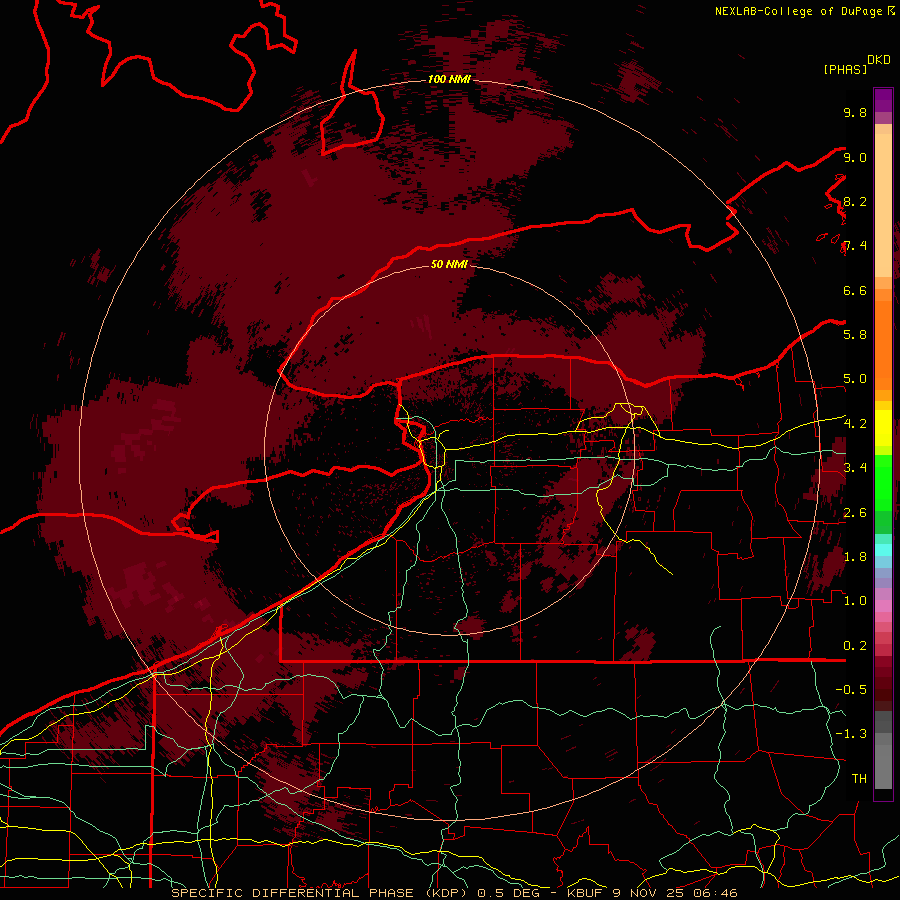Click the 9.8 legend value
Image resolution: width=900 pixels, height=900 pixels.
coord(855,112)
